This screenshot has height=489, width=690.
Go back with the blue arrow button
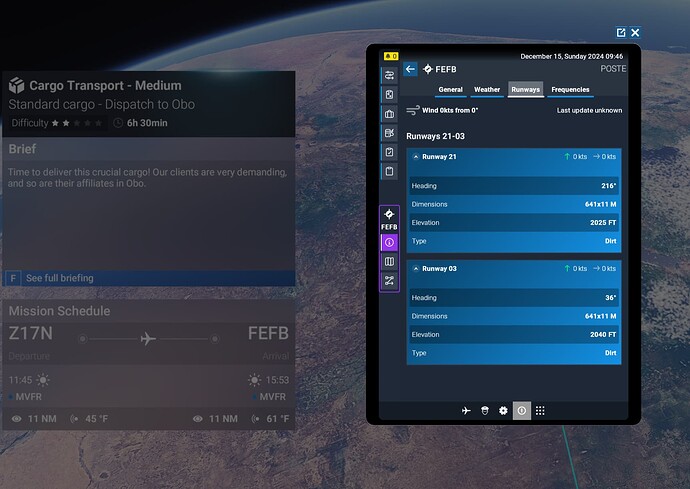click(410, 69)
